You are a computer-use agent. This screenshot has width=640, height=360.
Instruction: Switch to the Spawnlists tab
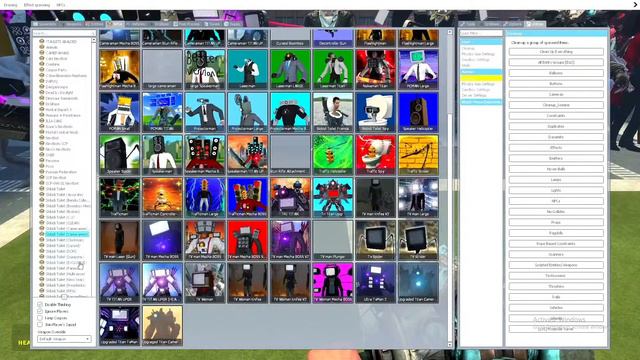tap(46, 24)
